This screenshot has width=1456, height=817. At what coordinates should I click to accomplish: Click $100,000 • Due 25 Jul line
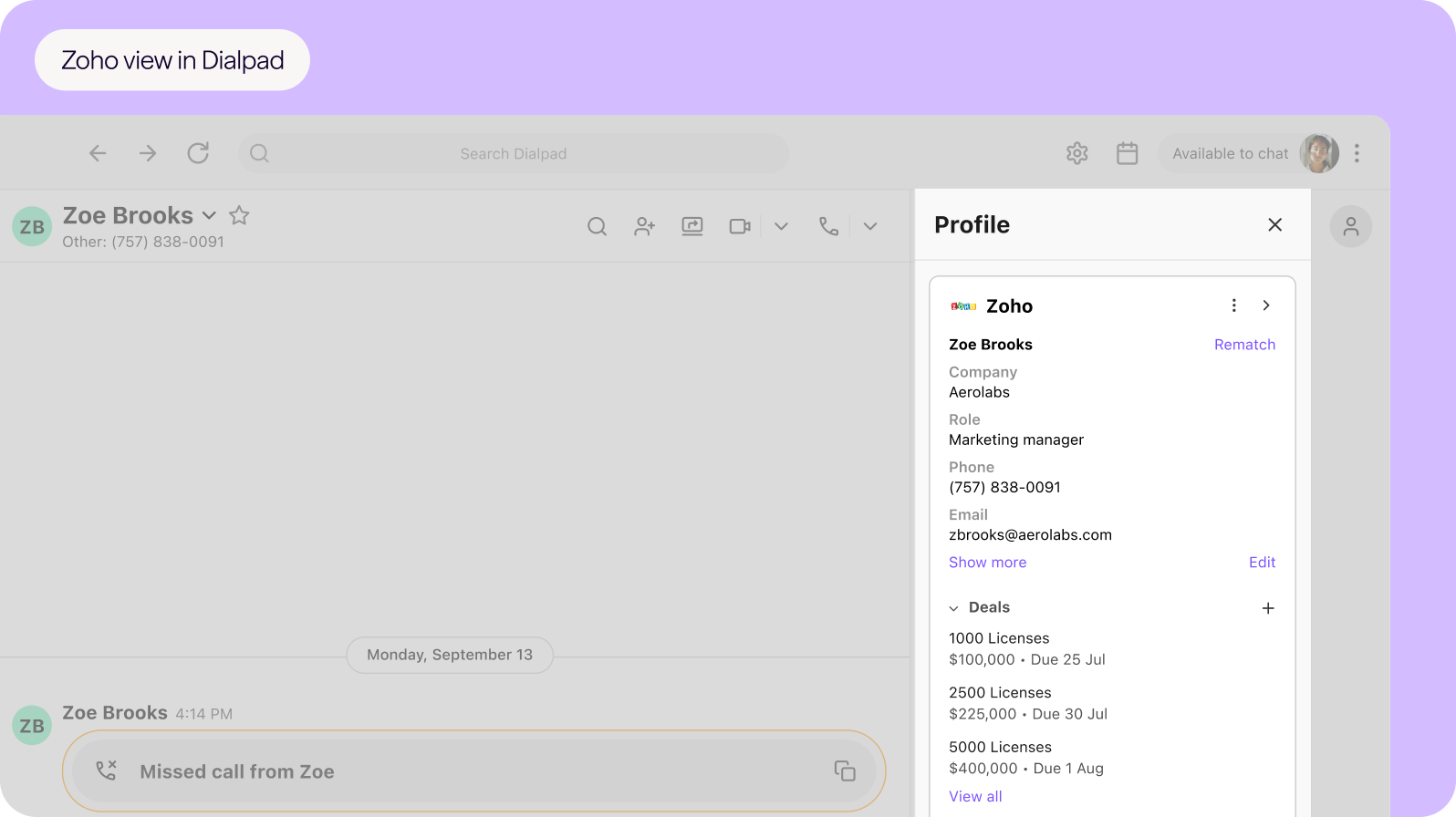point(1027,660)
